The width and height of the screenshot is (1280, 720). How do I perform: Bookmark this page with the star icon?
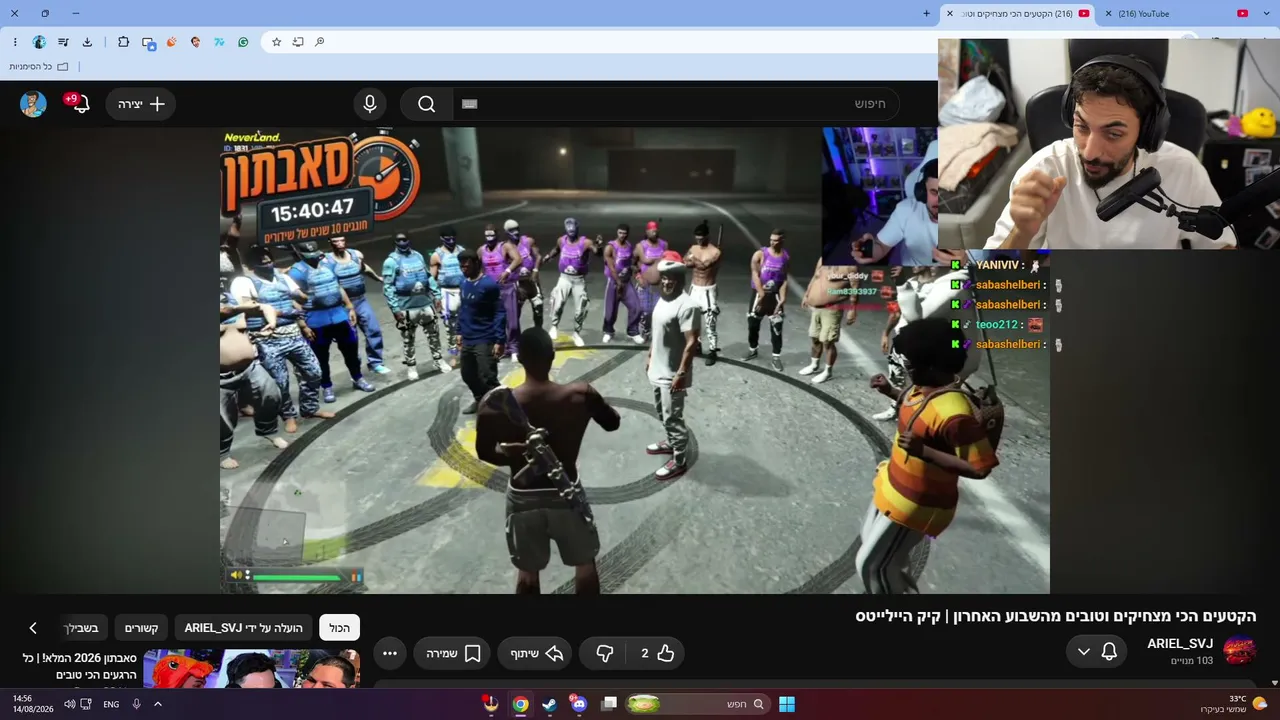277,42
